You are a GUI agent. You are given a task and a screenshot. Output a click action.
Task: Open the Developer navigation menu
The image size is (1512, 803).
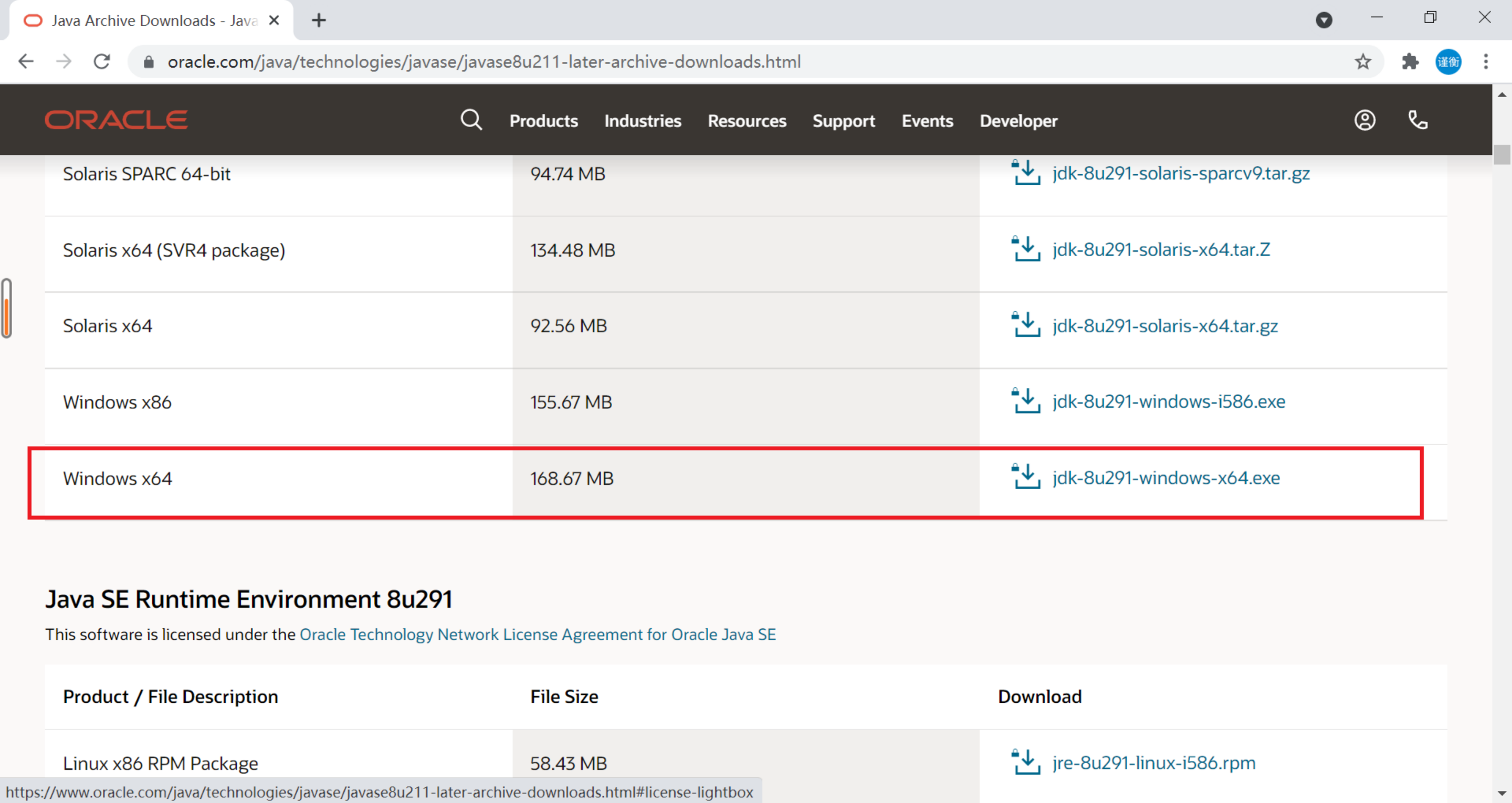pos(1018,121)
